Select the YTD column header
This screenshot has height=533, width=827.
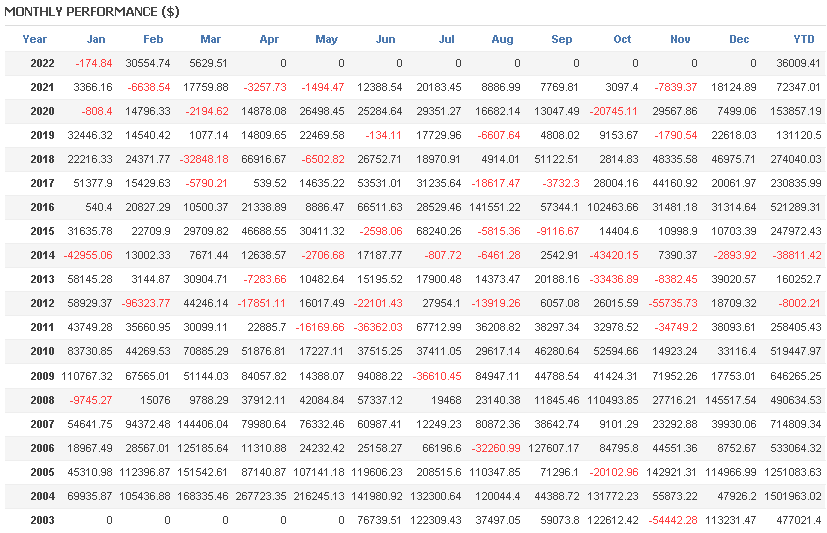point(803,39)
